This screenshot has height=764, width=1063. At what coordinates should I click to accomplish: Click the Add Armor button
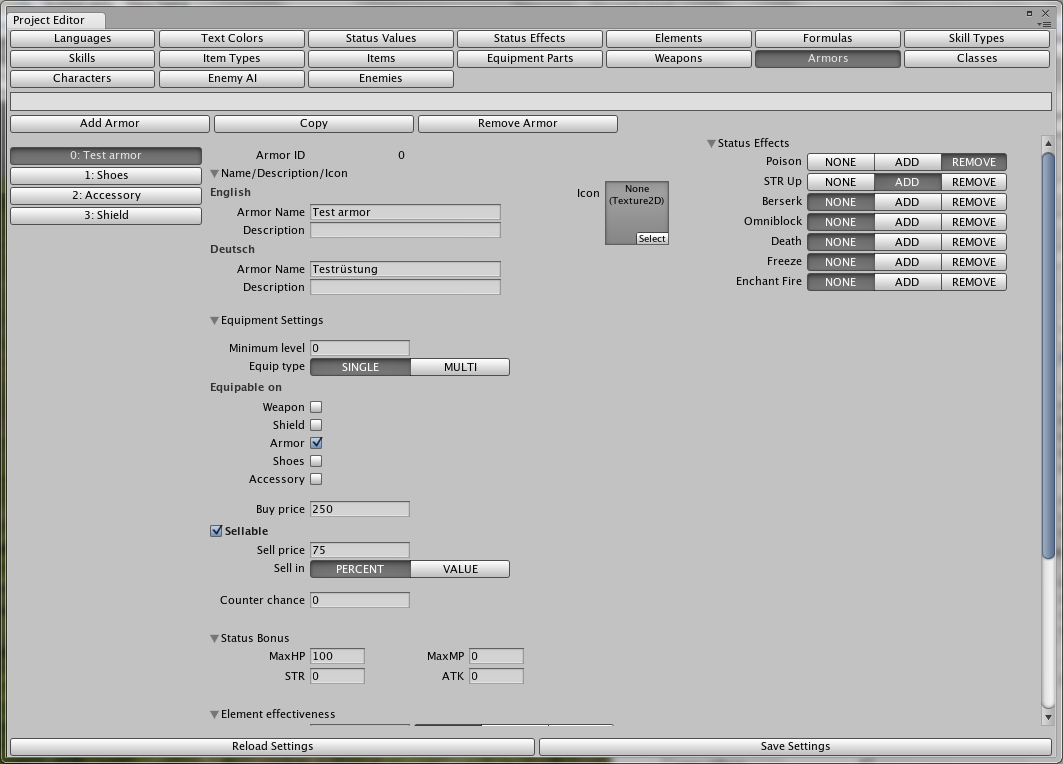click(x=110, y=123)
